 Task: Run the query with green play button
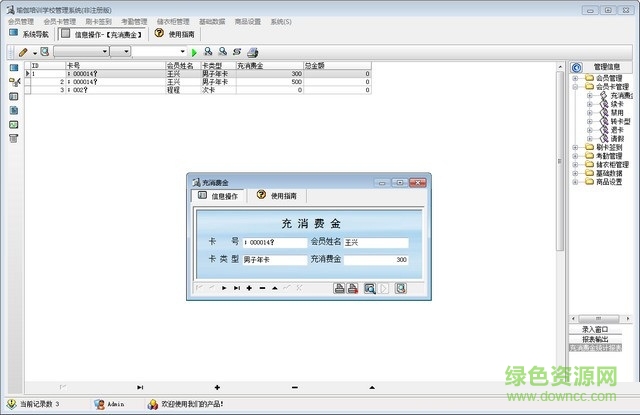(194, 52)
